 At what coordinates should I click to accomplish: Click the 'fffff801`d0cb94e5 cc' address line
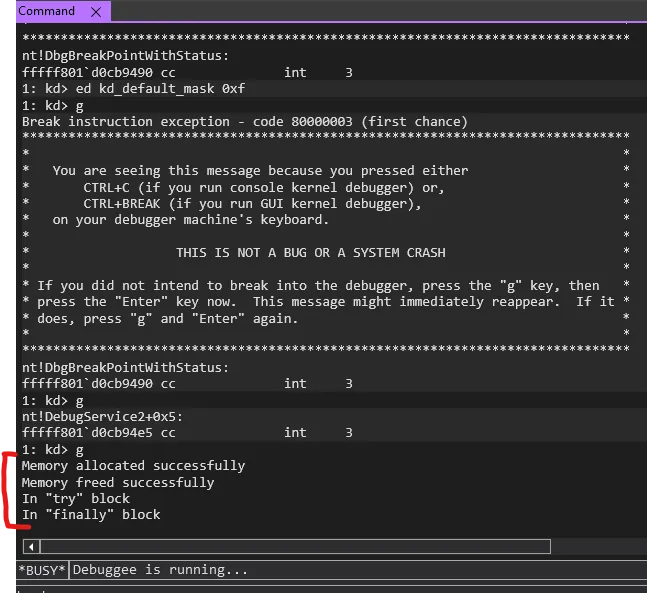tap(187, 432)
